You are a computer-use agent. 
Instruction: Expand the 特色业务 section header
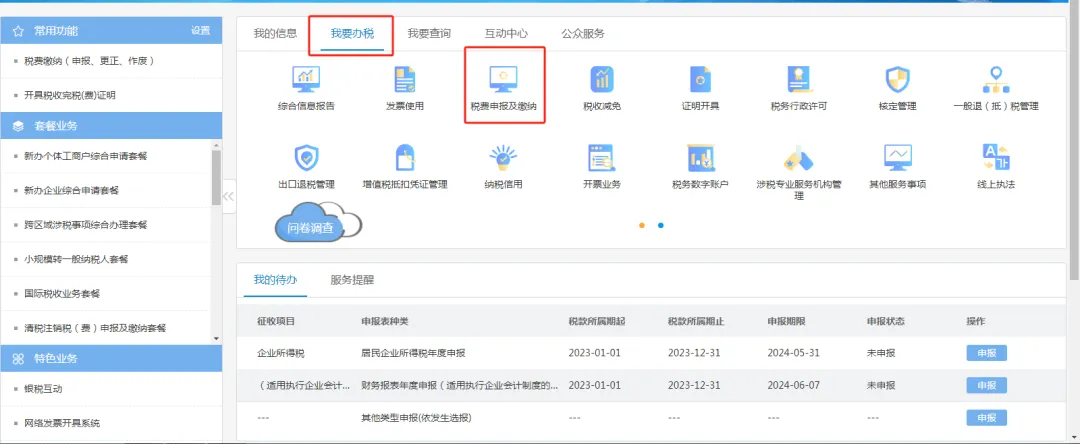[110, 358]
